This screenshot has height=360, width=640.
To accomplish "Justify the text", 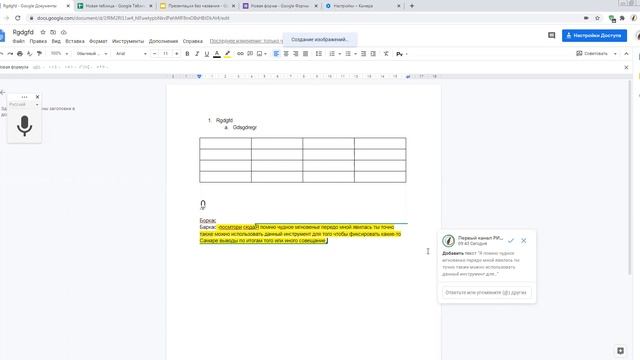I will pos(305,54).
